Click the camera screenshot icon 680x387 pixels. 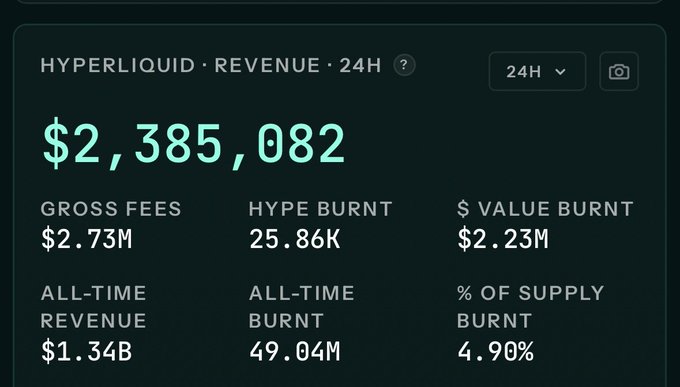619,72
